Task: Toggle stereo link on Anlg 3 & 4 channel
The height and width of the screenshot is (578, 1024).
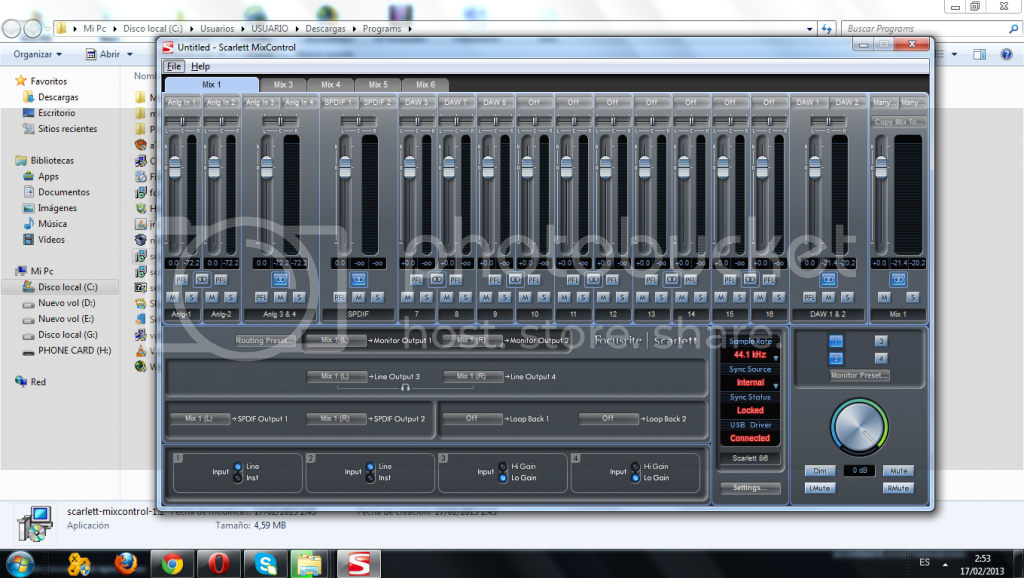Action: pos(280,279)
